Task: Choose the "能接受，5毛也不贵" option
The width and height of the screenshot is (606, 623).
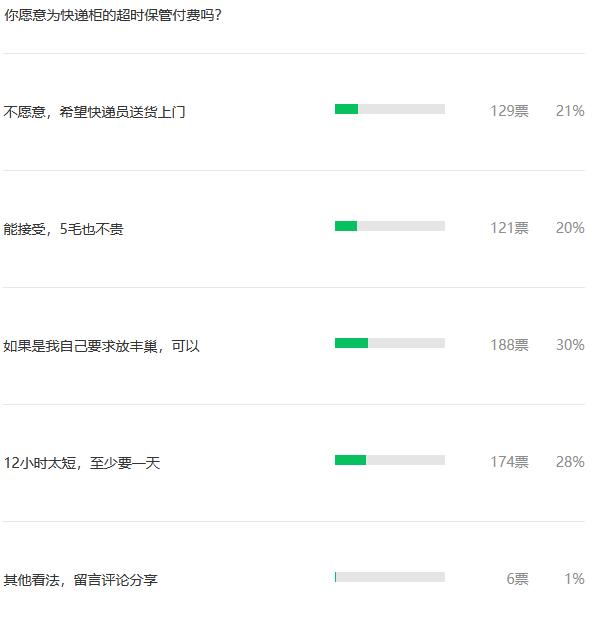Action: [x=64, y=229]
